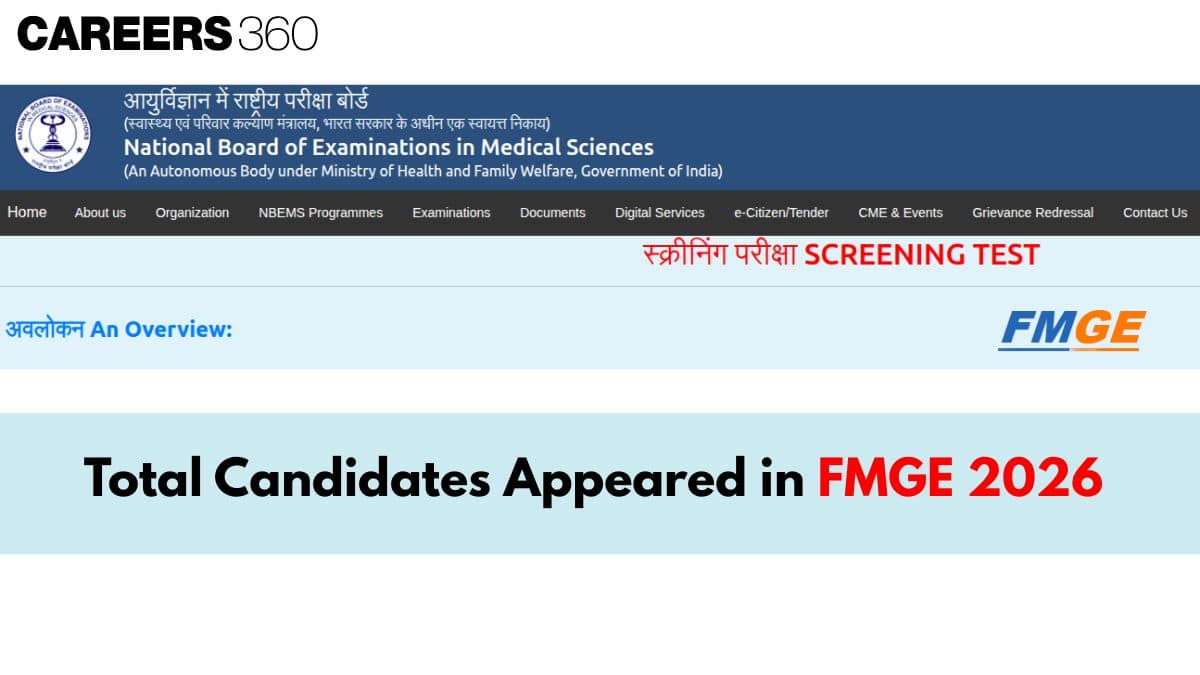Click the FMGE 2026 red text
This screenshot has width=1200, height=675.
tap(961, 479)
